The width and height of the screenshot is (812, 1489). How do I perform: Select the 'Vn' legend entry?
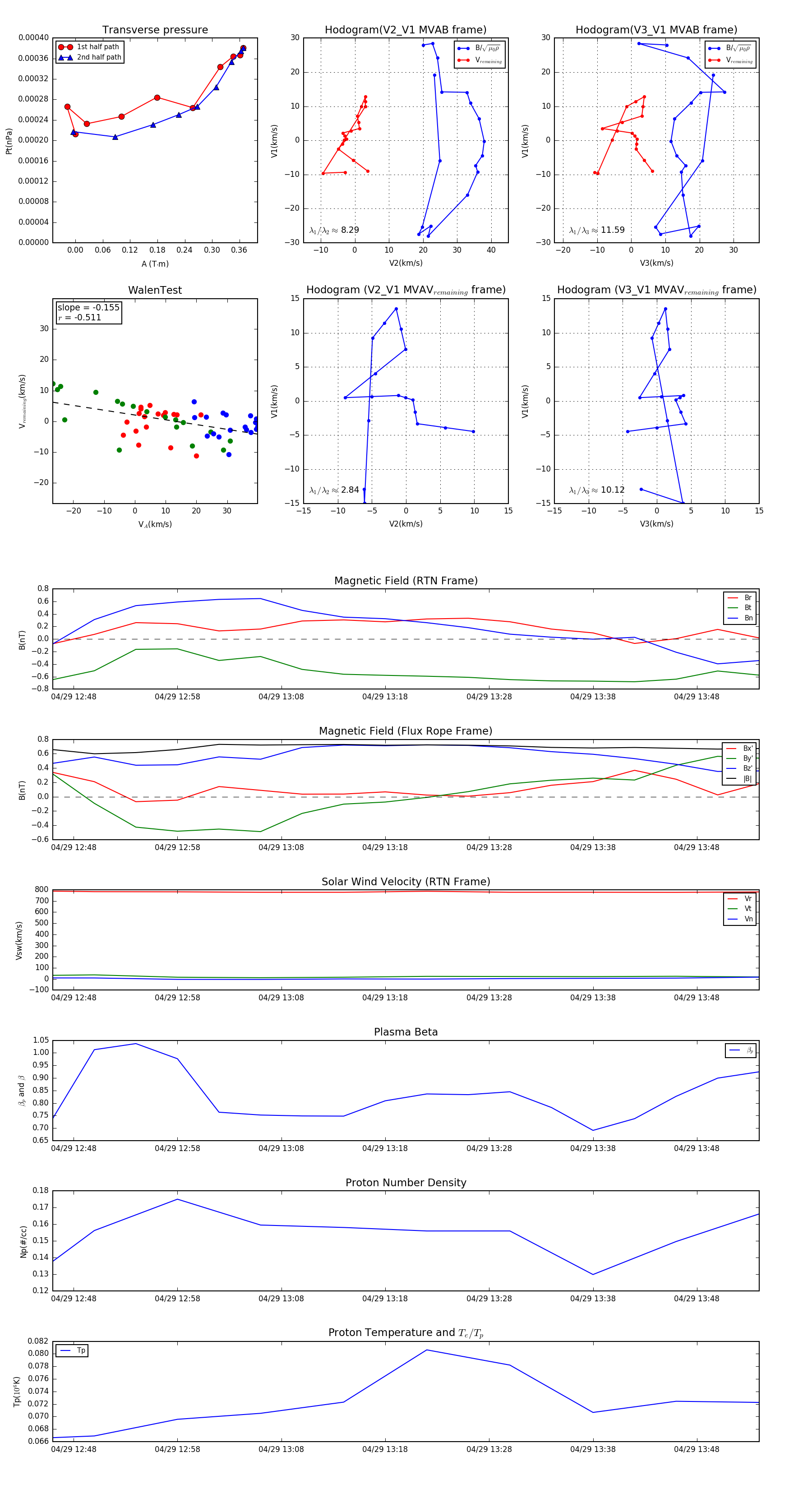click(740, 919)
